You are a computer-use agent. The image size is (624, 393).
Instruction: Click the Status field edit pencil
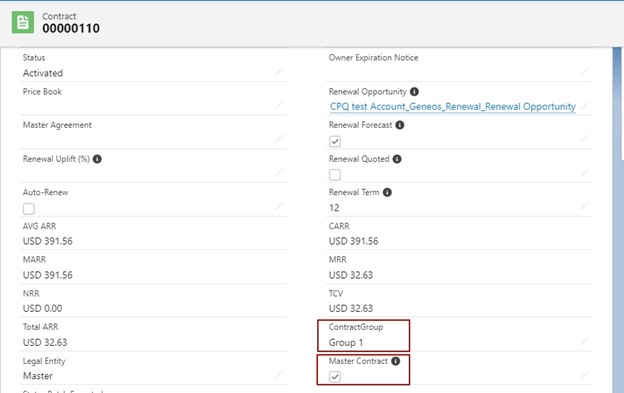[279, 72]
